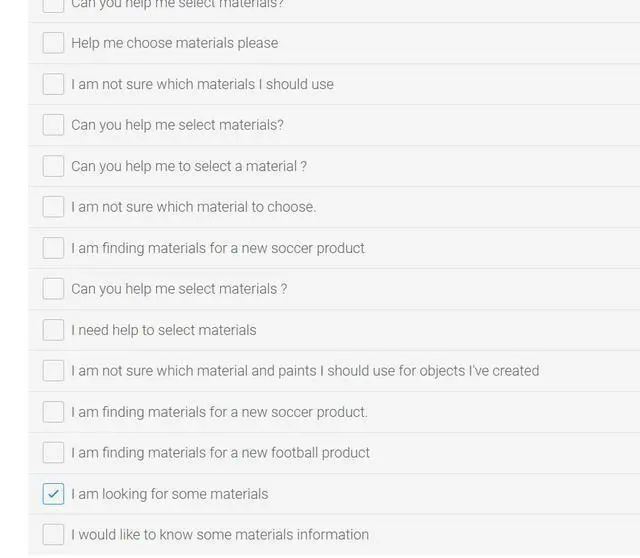Click the 'Help me choose materials please' text
This screenshot has height=558, width=640.
[174, 43]
